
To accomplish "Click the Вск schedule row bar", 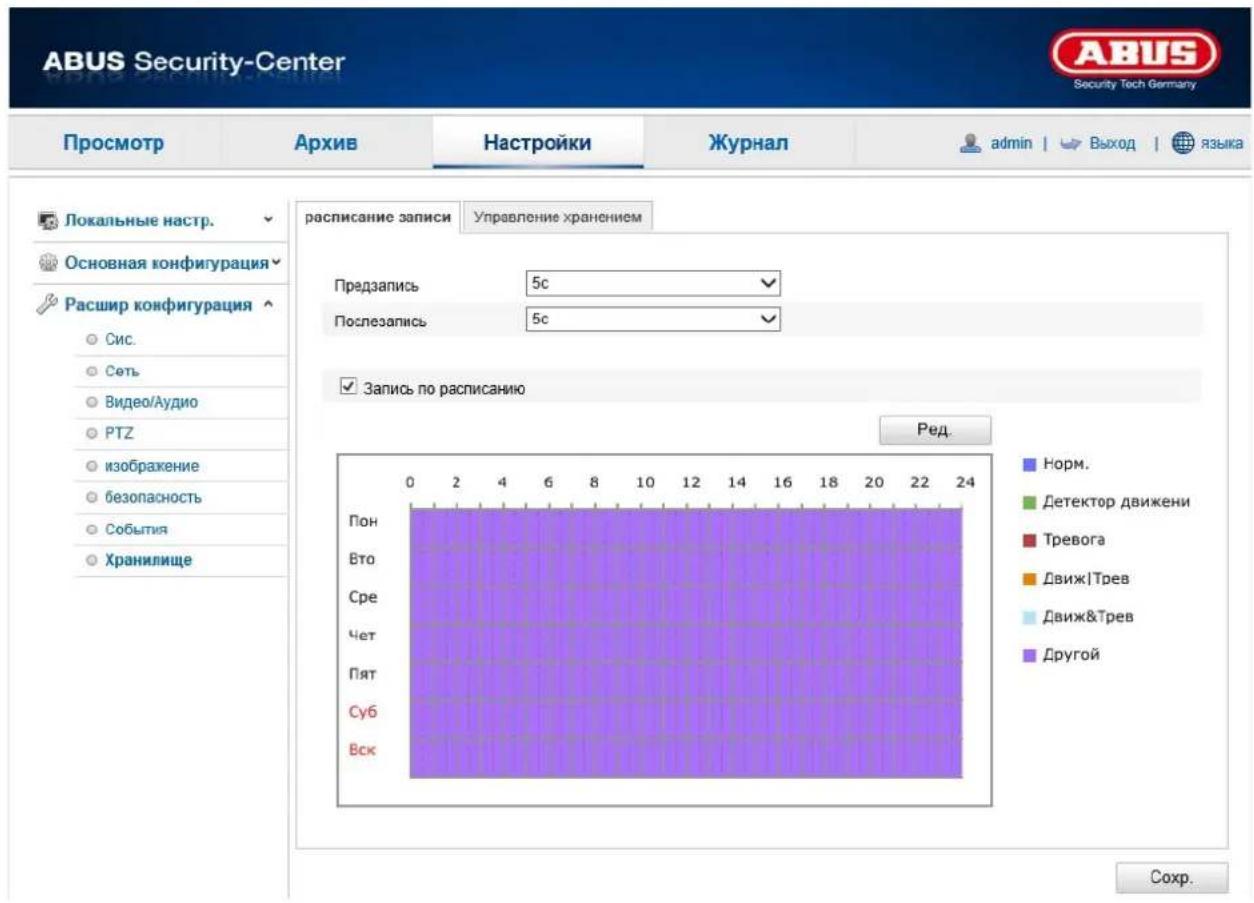I will coord(686,757).
